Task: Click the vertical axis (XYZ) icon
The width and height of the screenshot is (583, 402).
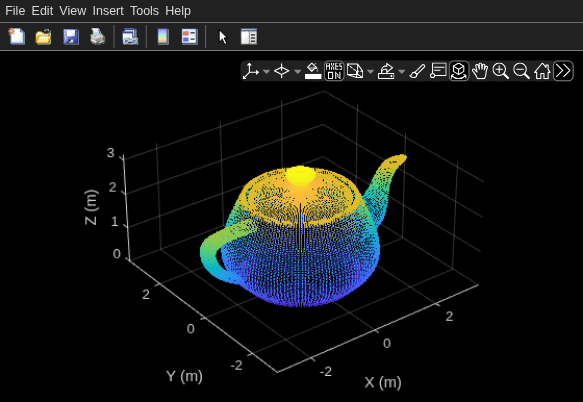Action: click(251, 71)
